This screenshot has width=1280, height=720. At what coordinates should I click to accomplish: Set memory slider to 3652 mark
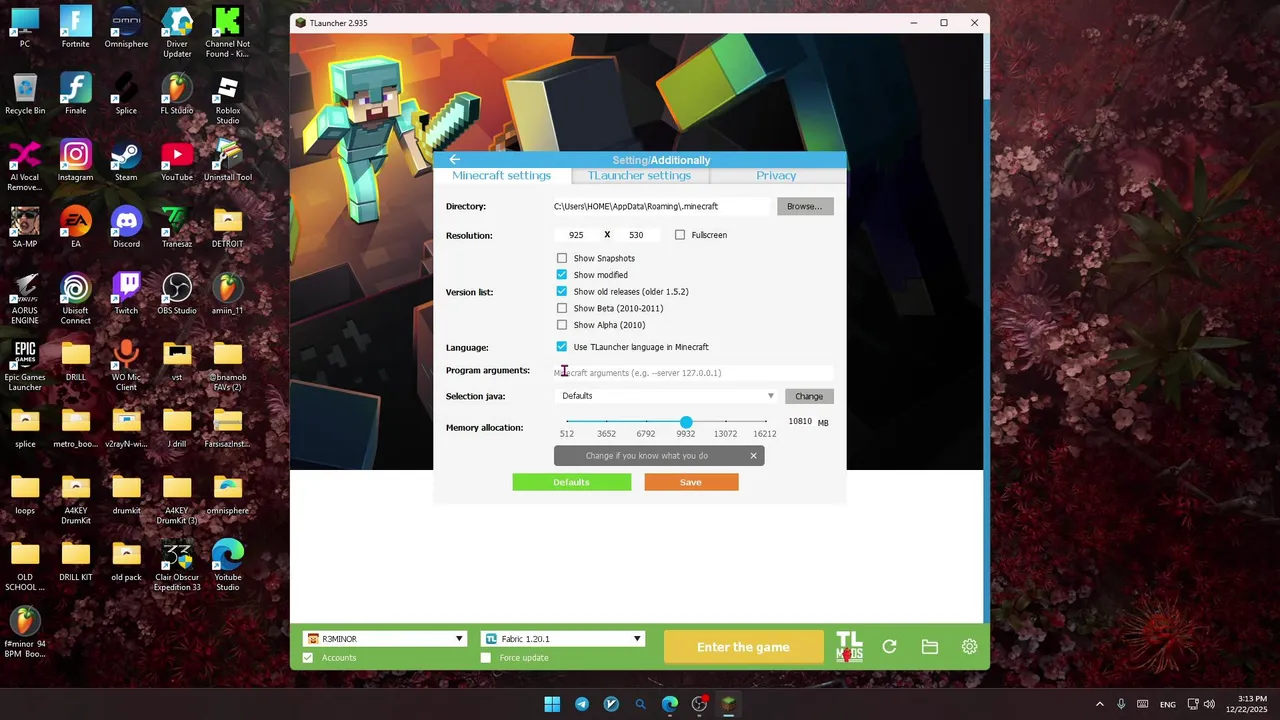point(607,422)
